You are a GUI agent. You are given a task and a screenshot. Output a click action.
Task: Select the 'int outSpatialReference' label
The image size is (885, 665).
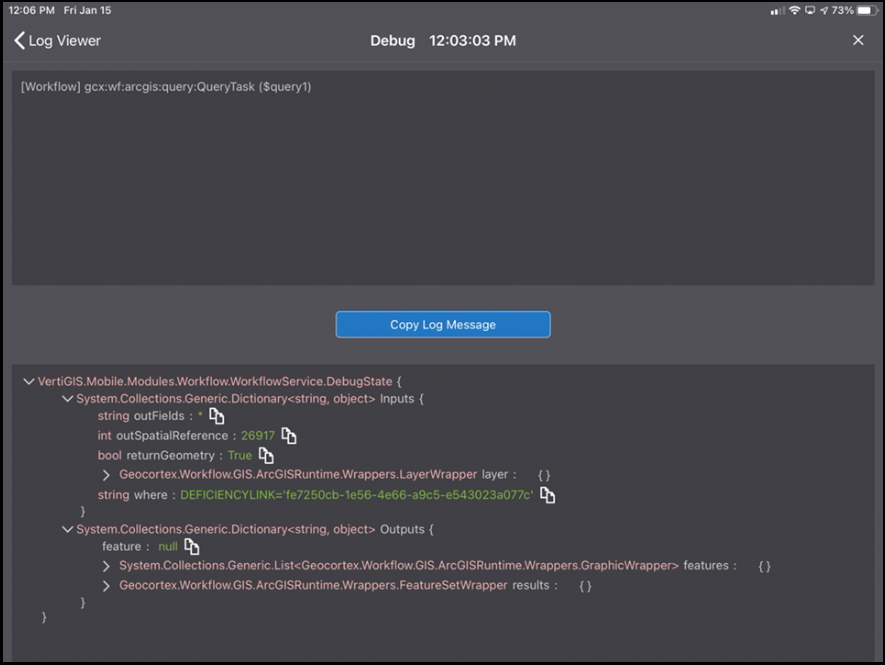pos(163,436)
